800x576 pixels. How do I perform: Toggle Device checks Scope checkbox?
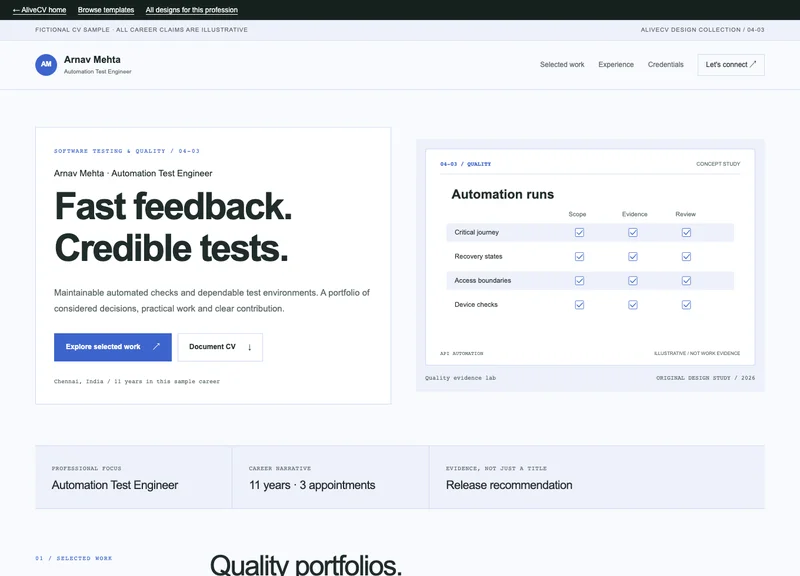click(579, 305)
